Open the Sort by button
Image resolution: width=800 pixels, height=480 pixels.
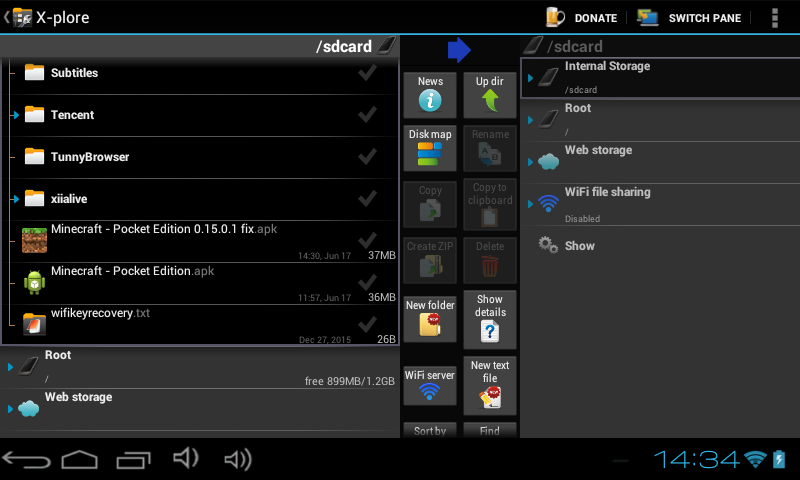click(x=430, y=430)
